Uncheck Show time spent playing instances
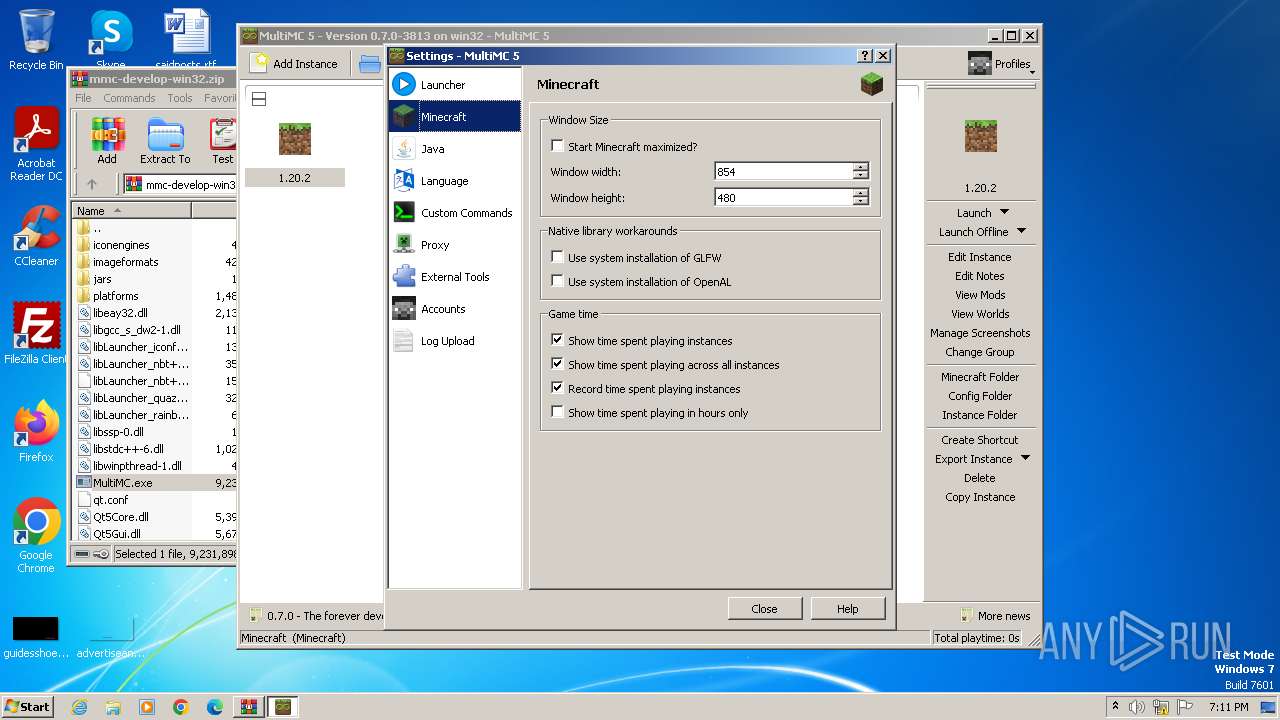This screenshot has height=720, width=1280. coord(557,340)
